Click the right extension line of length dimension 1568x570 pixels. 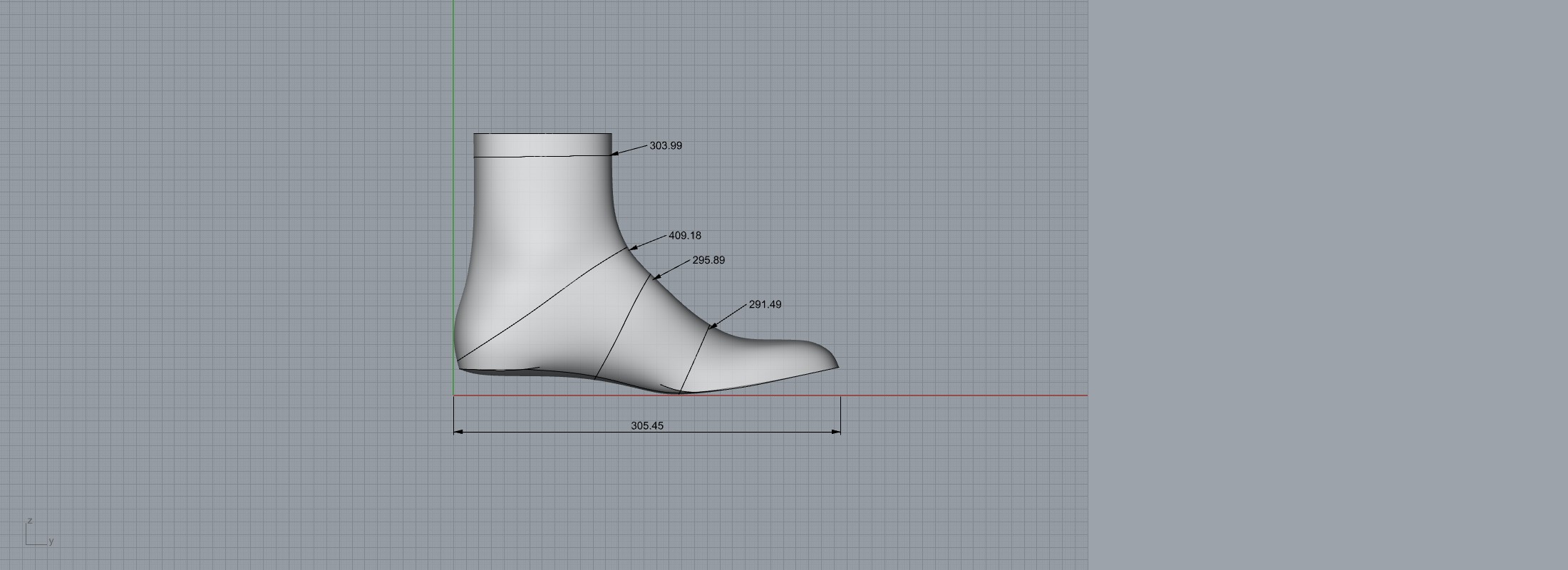841,413
